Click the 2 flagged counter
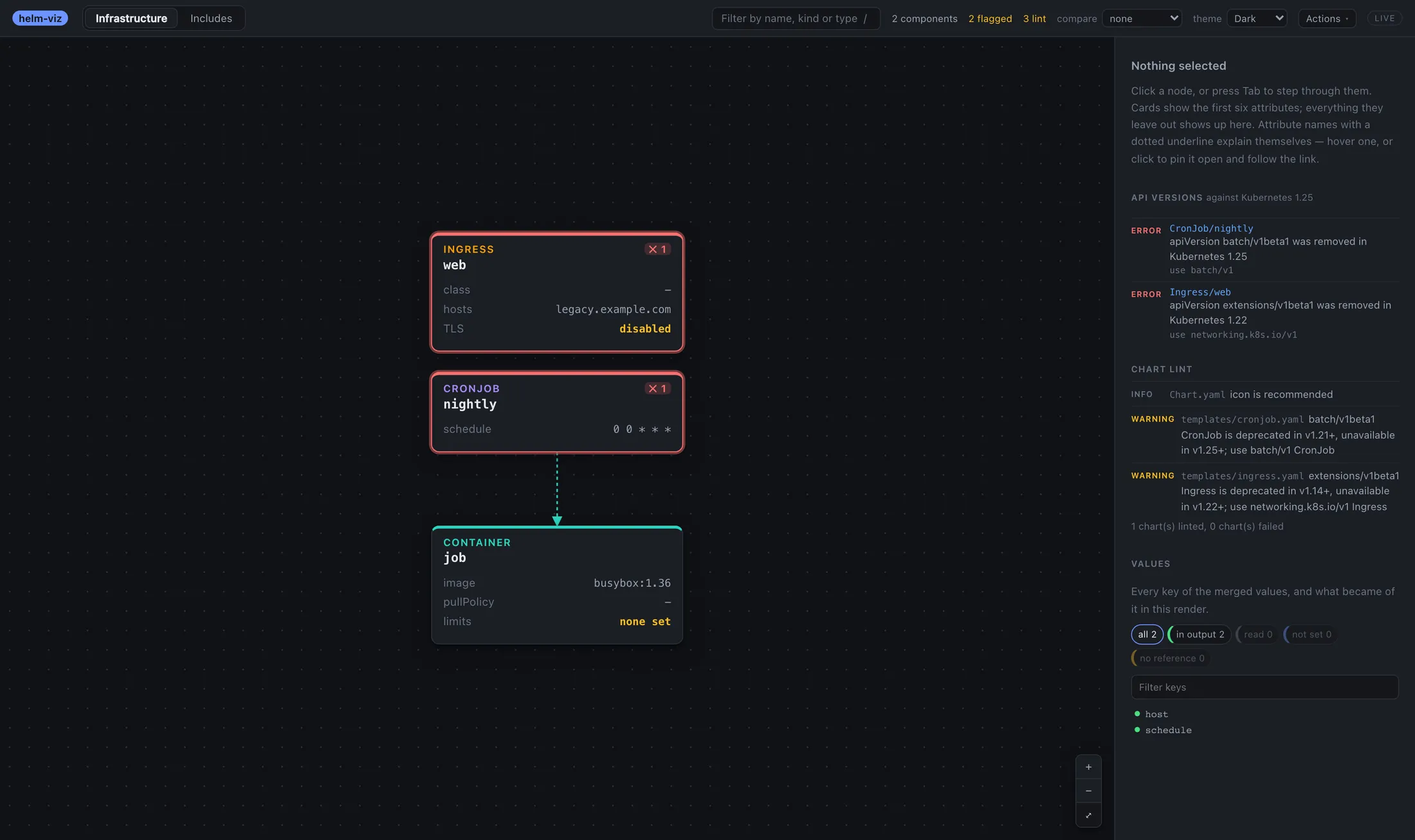This screenshot has height=840, width=1415. pyautogui.click(x=990, y=19)
